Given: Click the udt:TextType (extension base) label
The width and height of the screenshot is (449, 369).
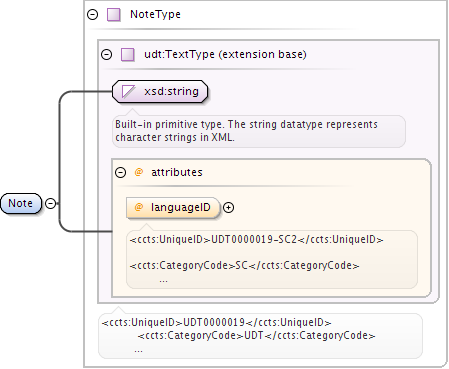Looking at the screenshot, I should coord(225,54).
